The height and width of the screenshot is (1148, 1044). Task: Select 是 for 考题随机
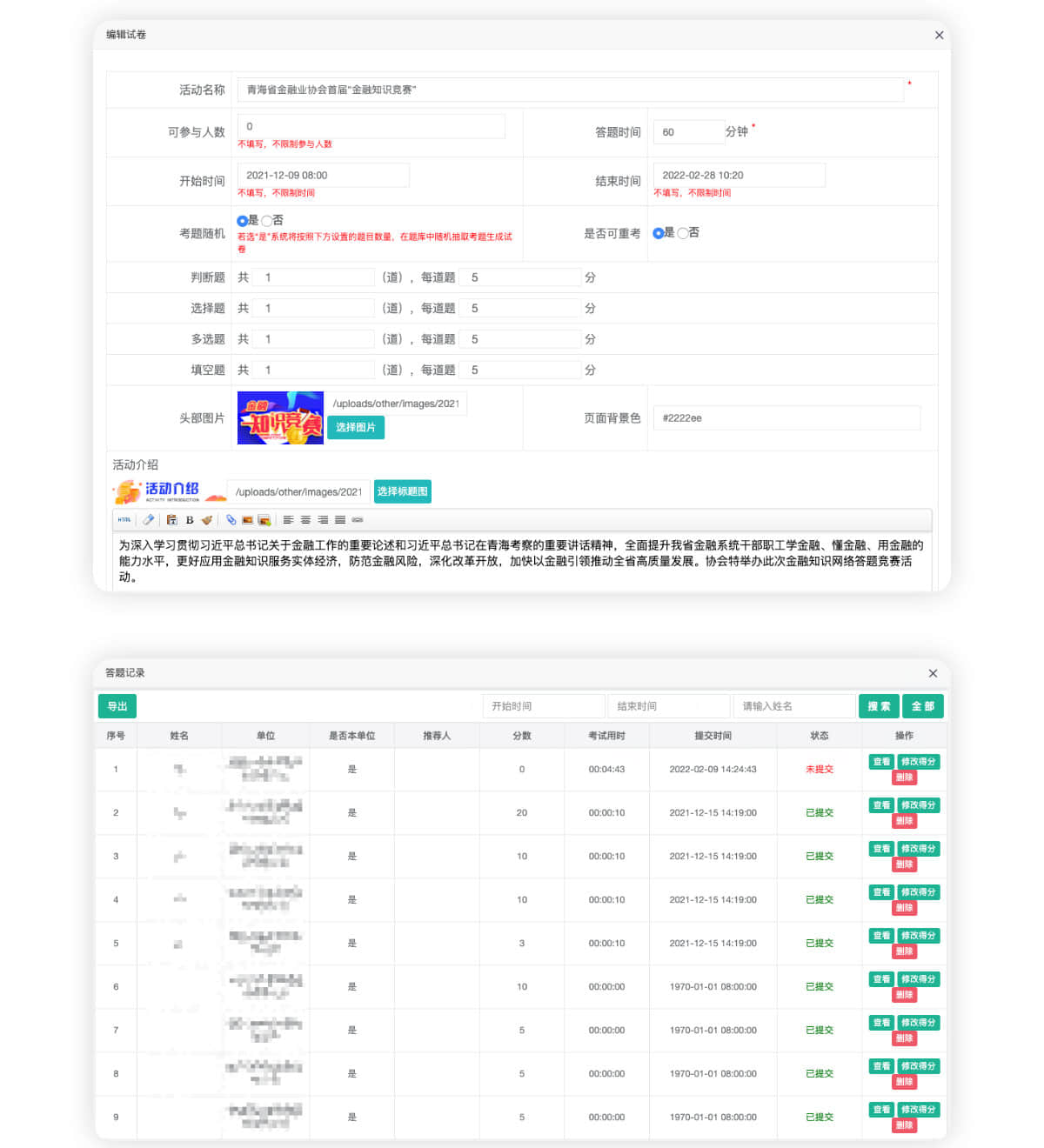[x=242, y=221]
